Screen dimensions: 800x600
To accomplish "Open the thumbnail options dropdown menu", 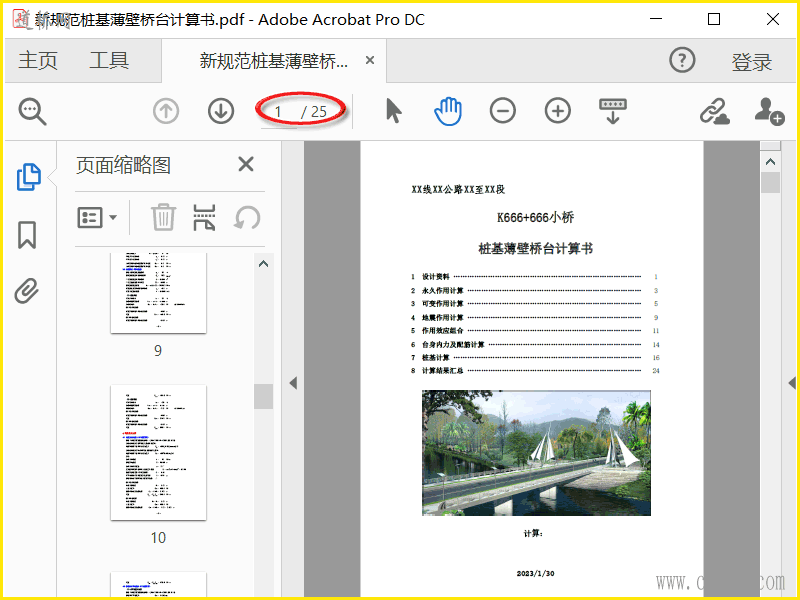I will tap(97, 217).
